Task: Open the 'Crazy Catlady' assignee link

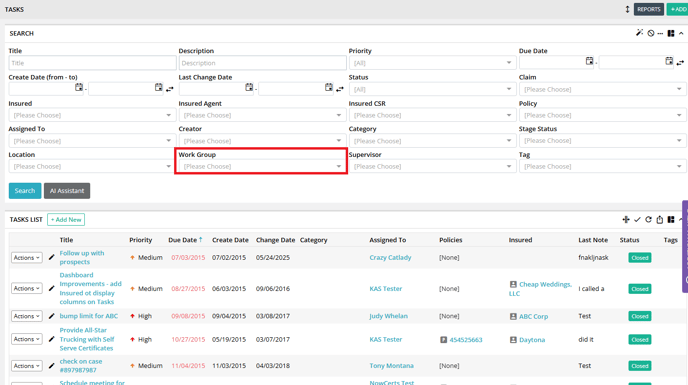Action: (x=390, y=258)
